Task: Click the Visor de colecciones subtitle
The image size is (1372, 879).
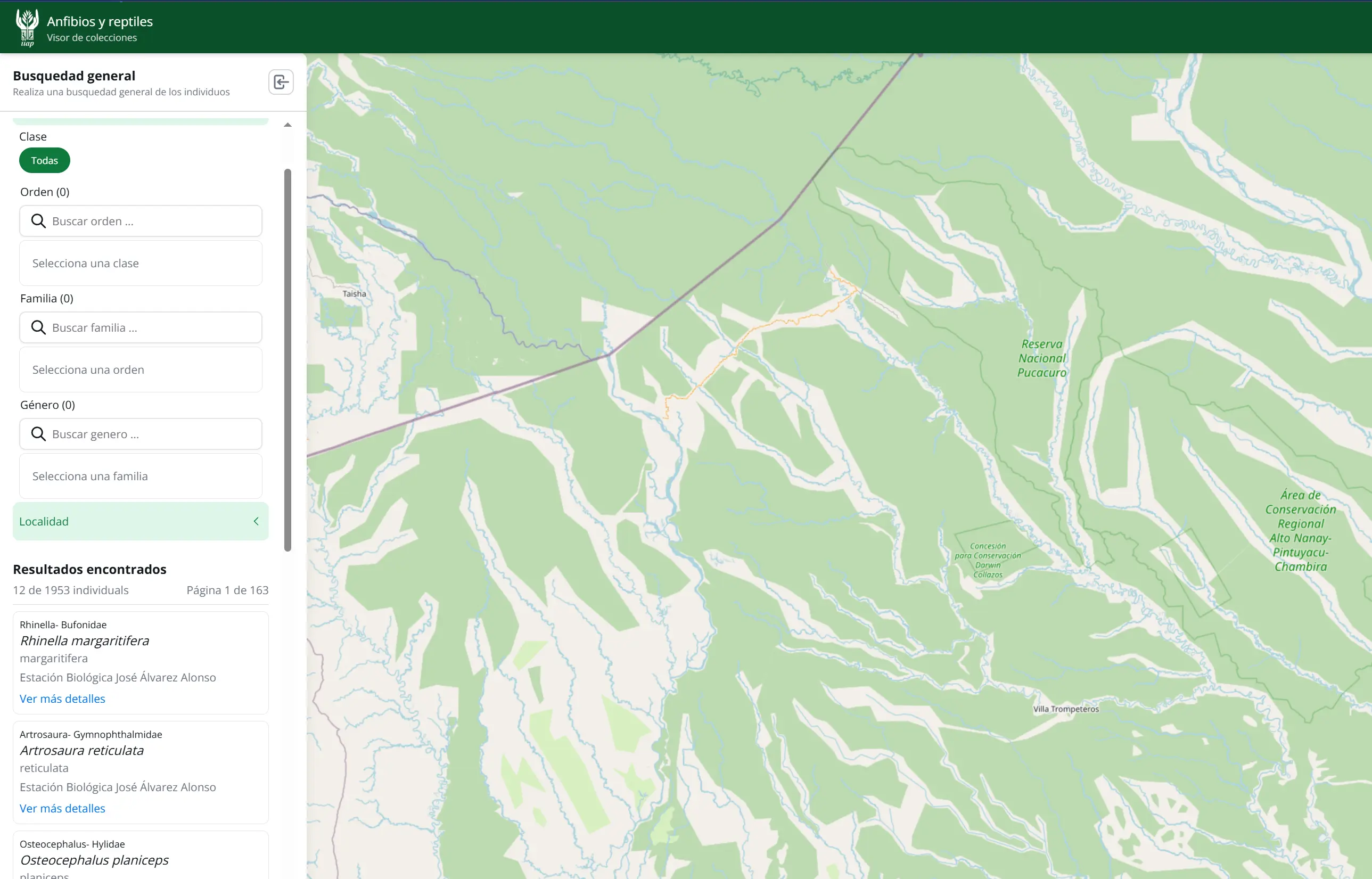Action: point(92,38)
